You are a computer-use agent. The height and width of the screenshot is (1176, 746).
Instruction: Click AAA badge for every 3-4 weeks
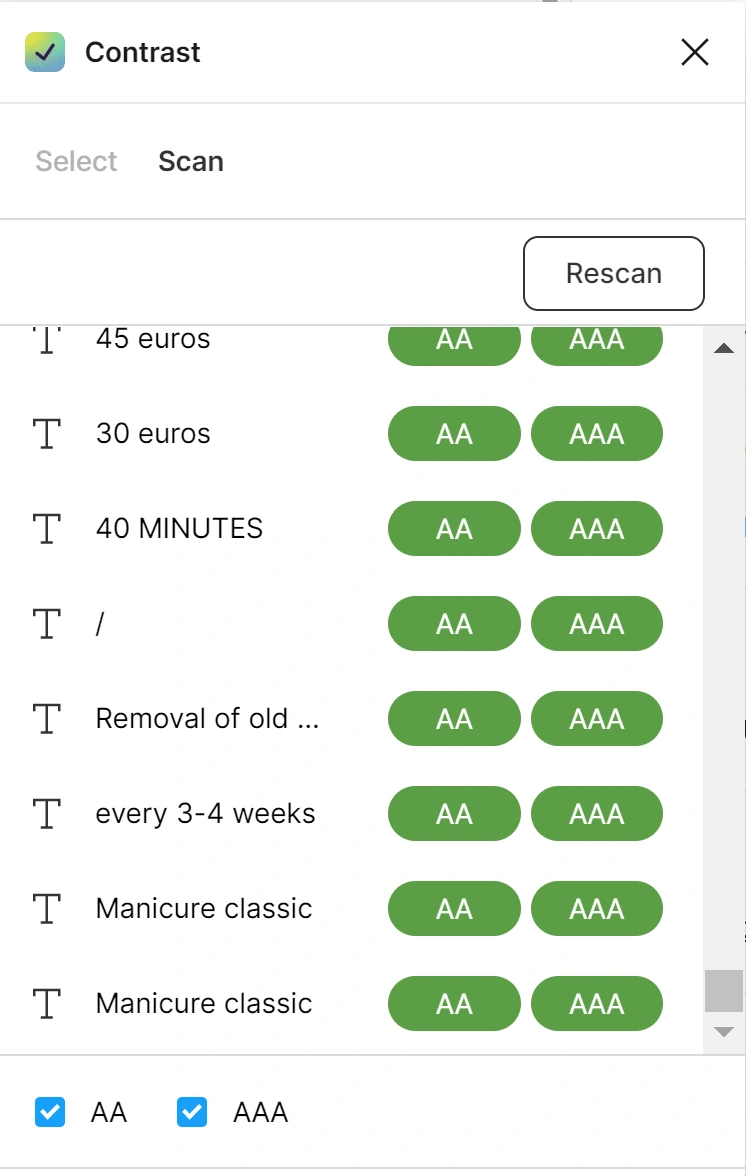597,814
